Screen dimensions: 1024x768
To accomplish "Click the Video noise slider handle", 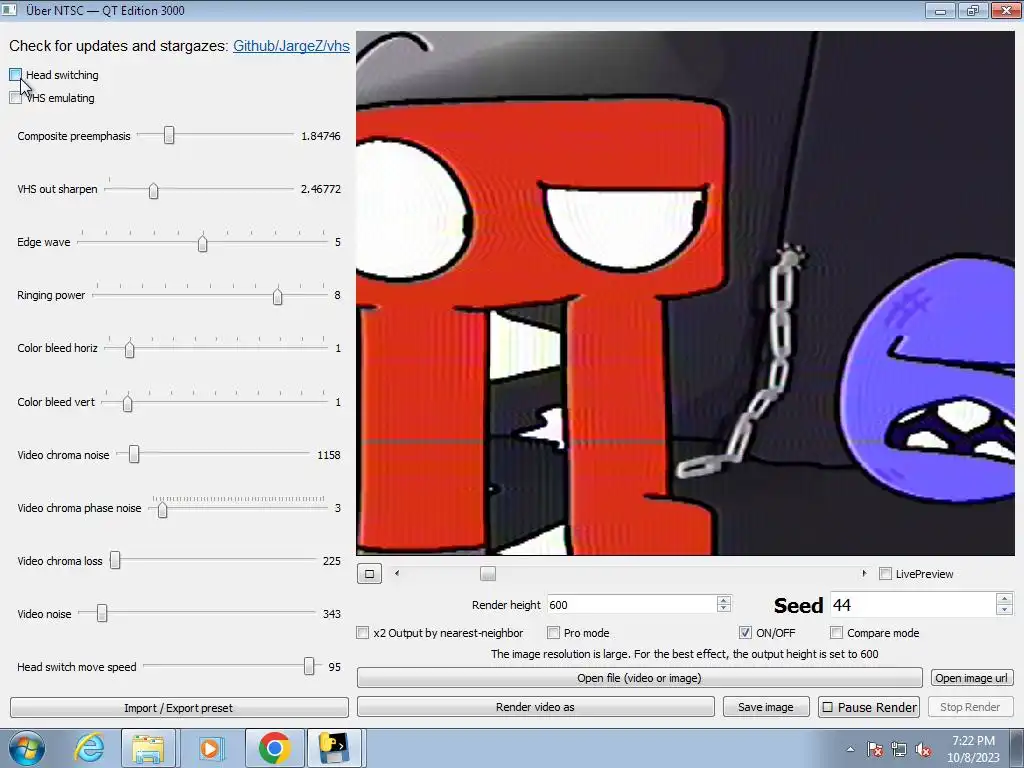I will [102, 613].
